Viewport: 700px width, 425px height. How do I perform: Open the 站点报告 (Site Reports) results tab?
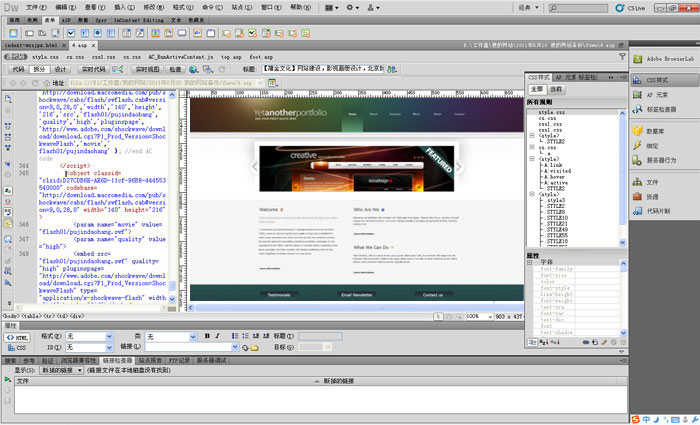coord(150,360)
